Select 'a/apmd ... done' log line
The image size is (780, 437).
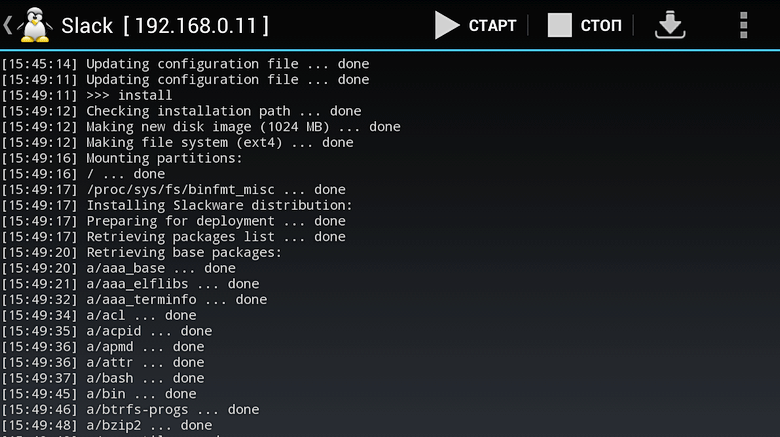pos(102,346)
